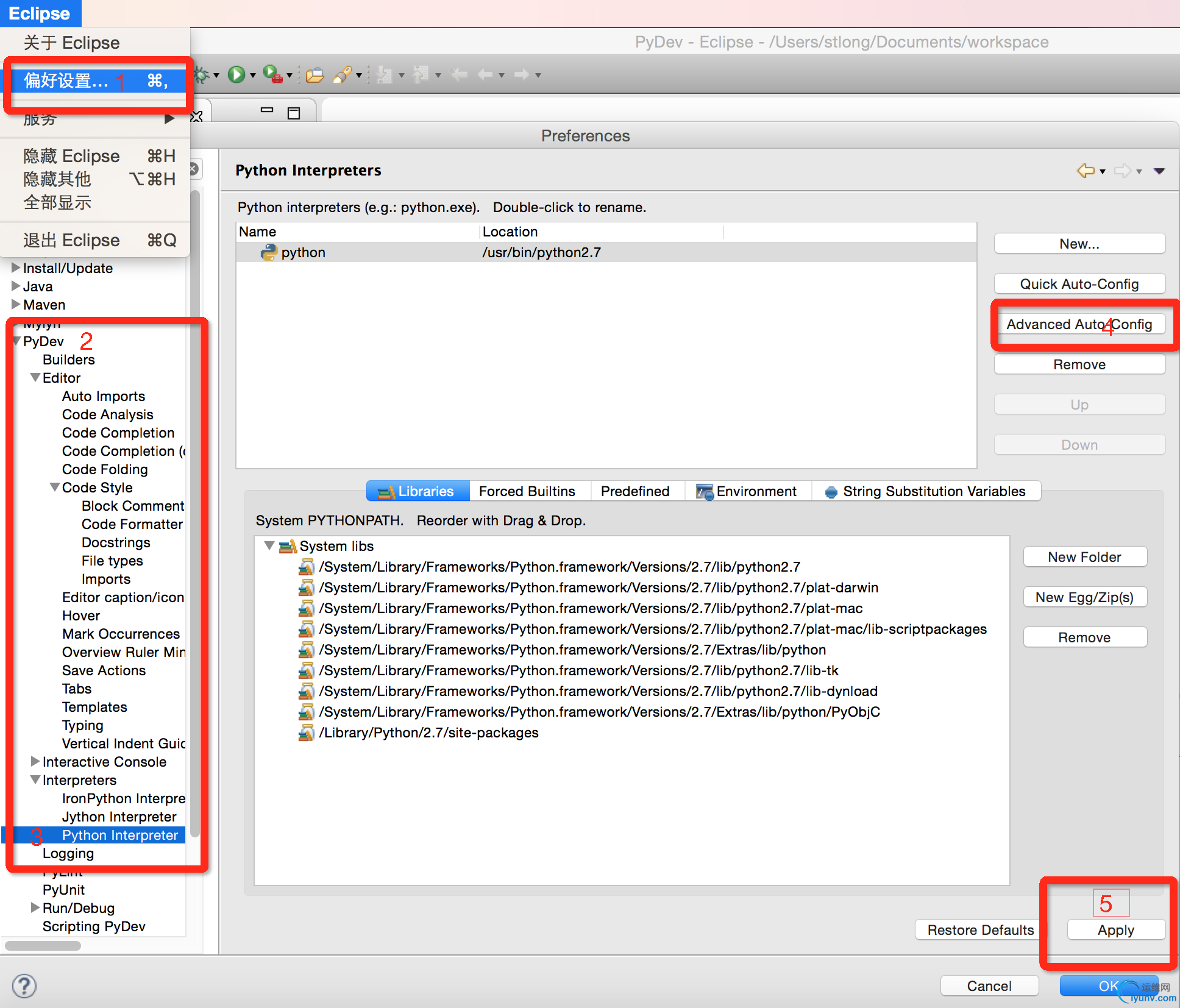Viewport: 1180px width, 1008px height.
Task: Click New Folder button
Action: click(x=1085, y=557)
